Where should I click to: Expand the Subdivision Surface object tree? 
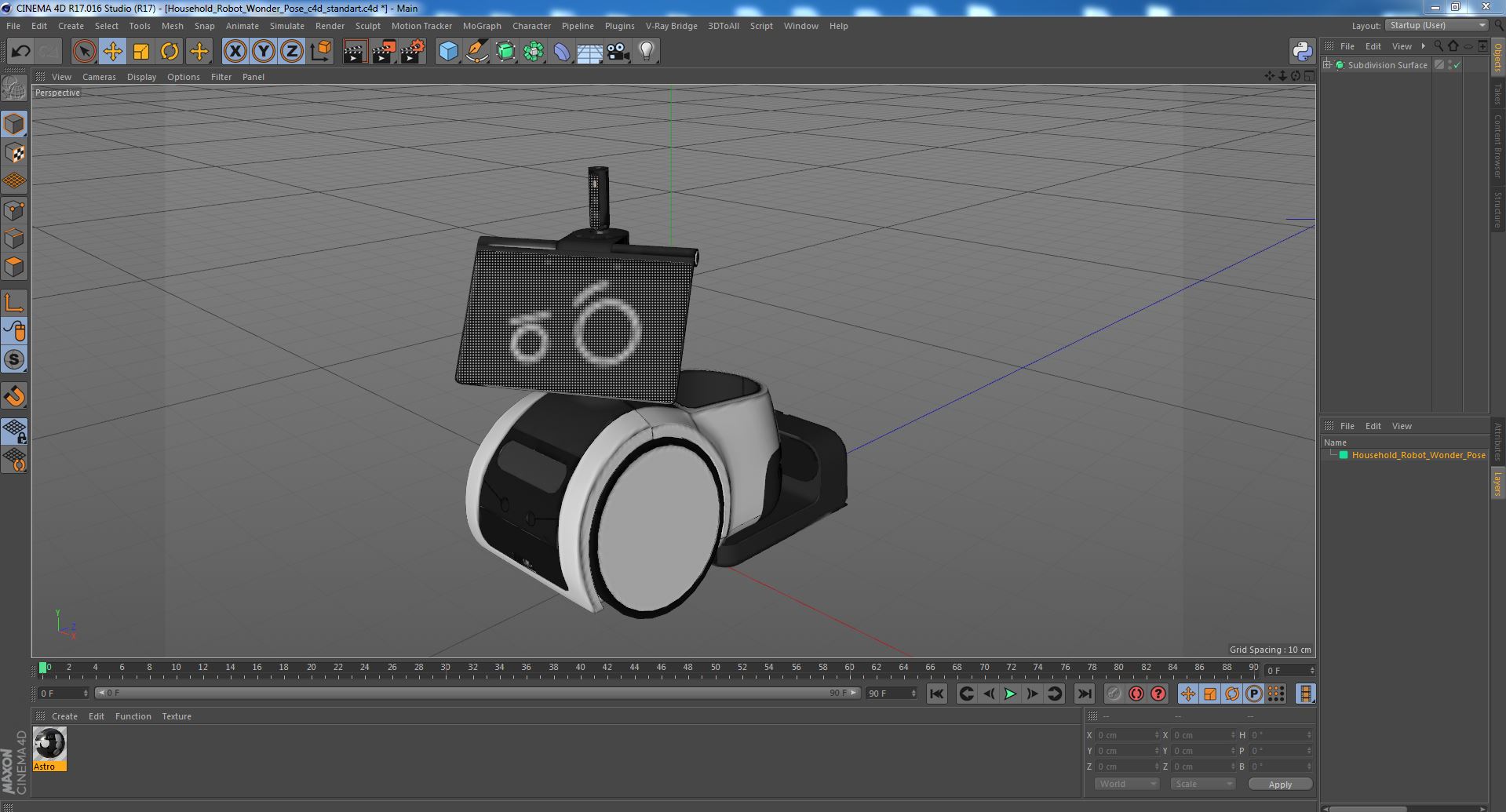pyautogui.click(x=1327, y=65)
